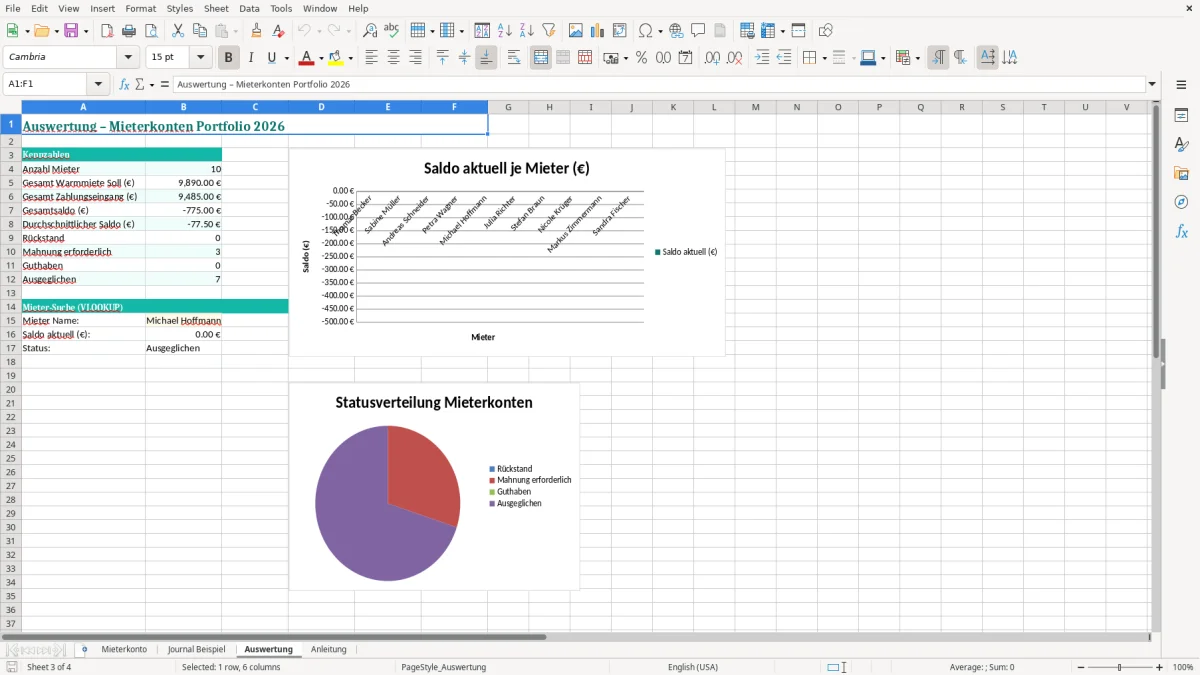The height and width of the screenshot is (675, 1200).
Task: Toggle Freeze Rows and Columns
Action: (767, 31)
